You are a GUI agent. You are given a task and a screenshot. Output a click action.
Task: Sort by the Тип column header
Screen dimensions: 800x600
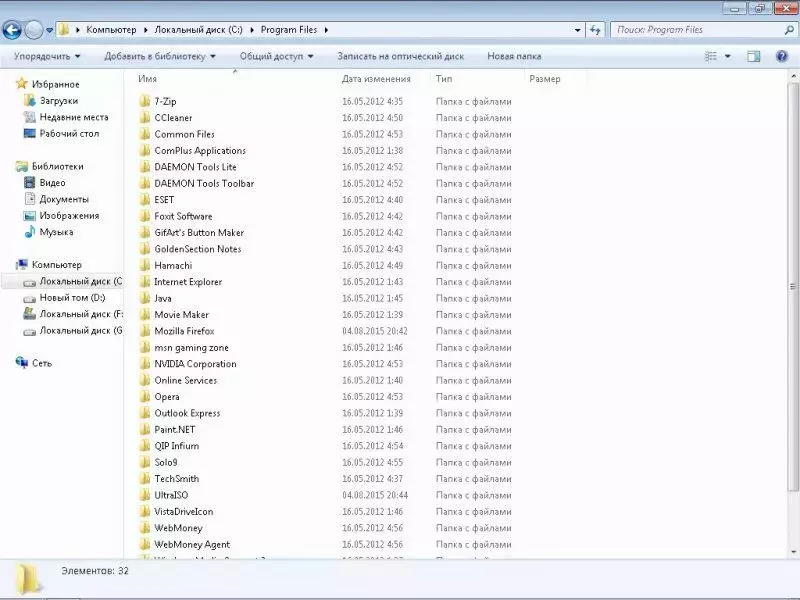444,79
